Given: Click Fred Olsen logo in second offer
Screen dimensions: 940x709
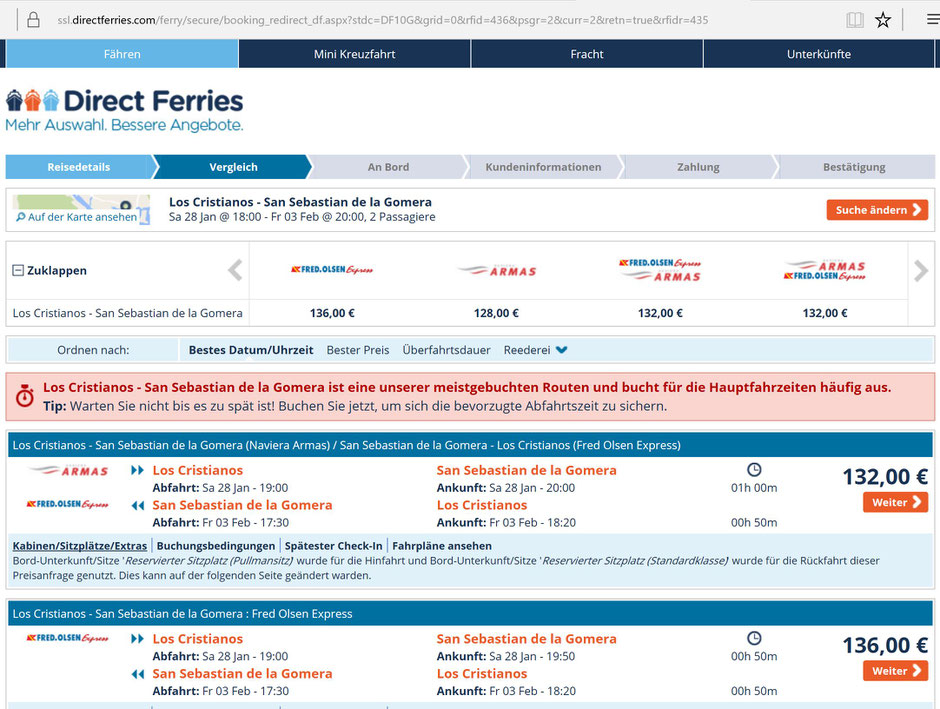Looking at the screenshot, I should [68, 638].
